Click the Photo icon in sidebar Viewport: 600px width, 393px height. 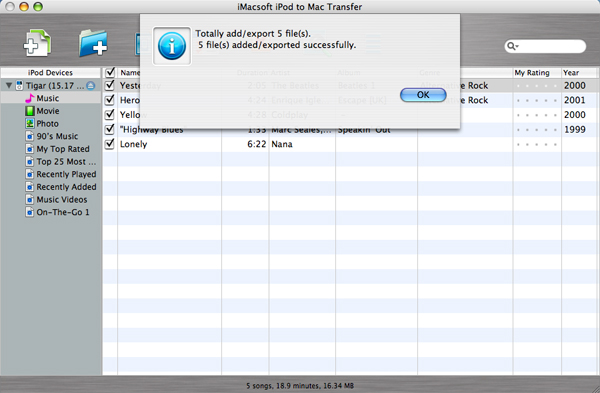click(x=29, y=123)
